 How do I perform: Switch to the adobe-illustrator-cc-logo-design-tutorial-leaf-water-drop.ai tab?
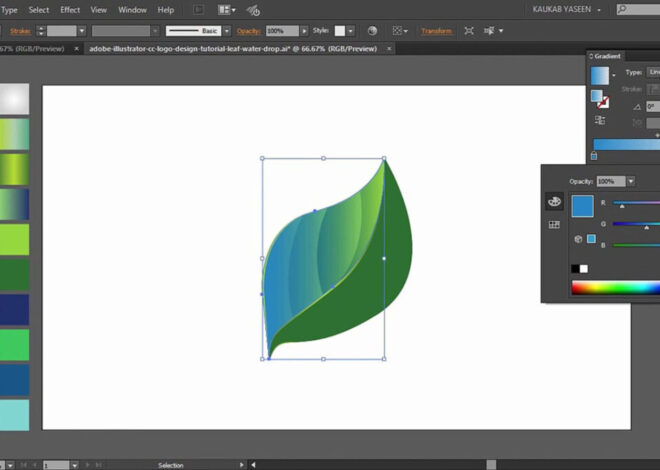coord(233,49)
